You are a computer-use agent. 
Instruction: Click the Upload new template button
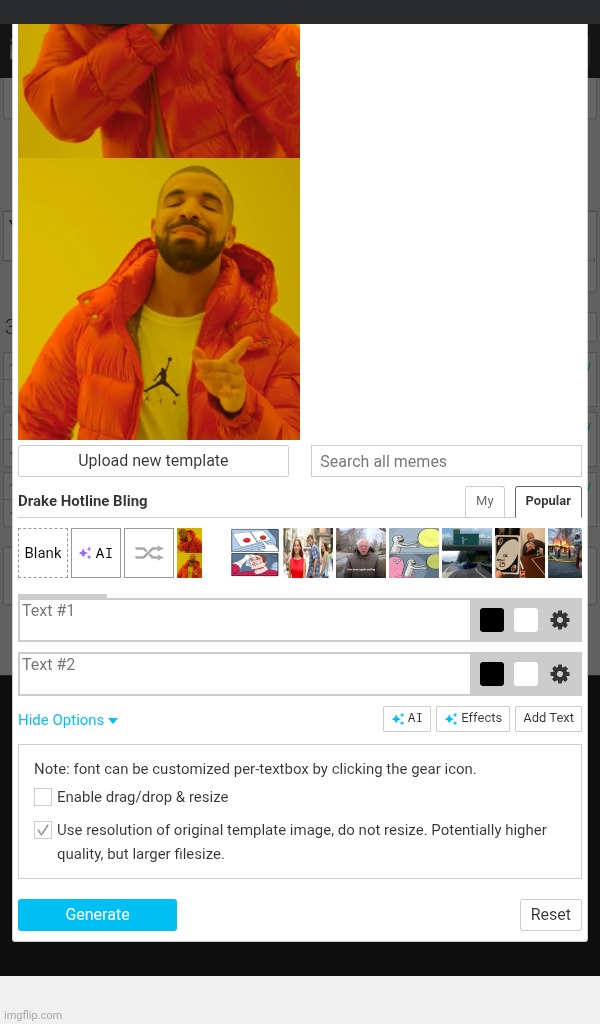pyautogui.click(x=153, y=461)
